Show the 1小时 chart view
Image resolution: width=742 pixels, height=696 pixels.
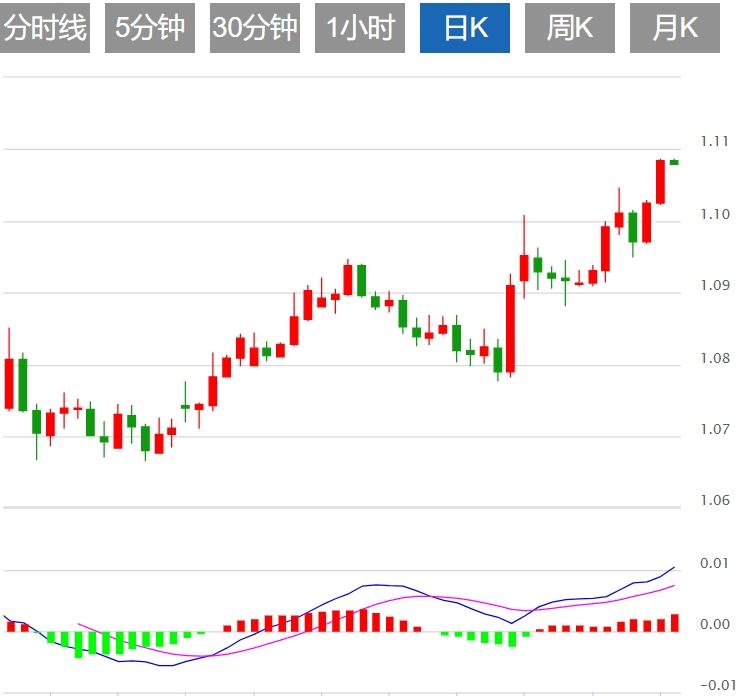360,28
